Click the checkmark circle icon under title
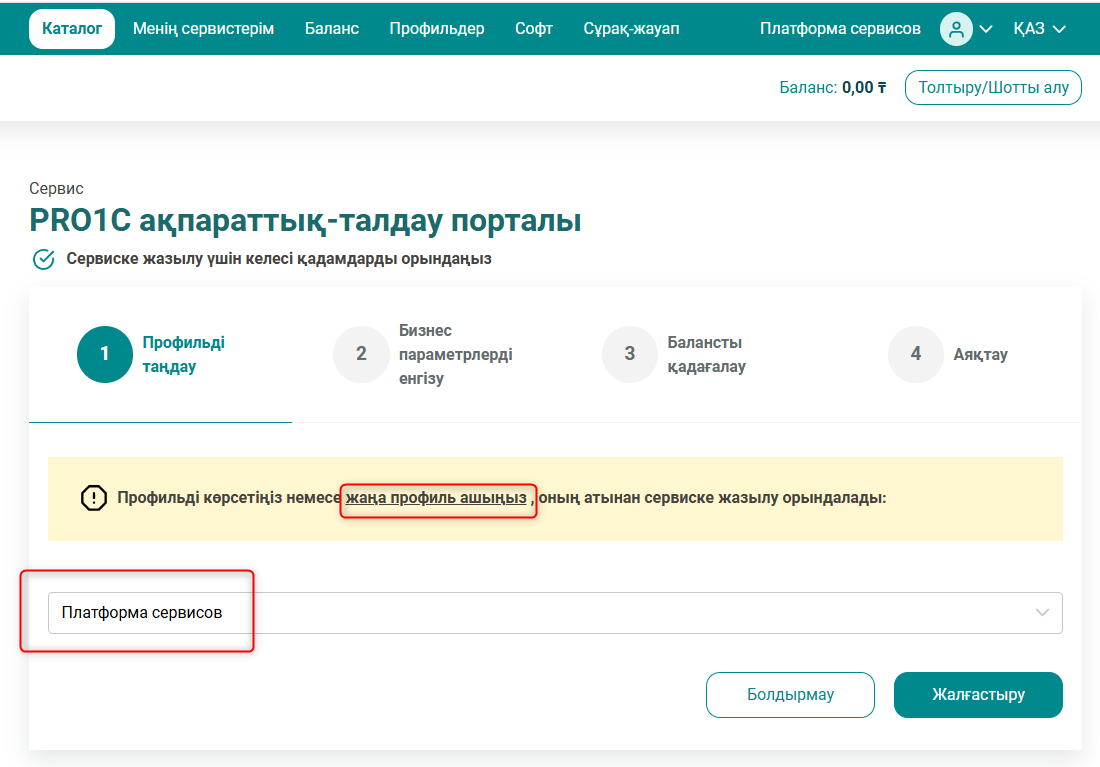The image size is (1100, 767). click(44, 259)
